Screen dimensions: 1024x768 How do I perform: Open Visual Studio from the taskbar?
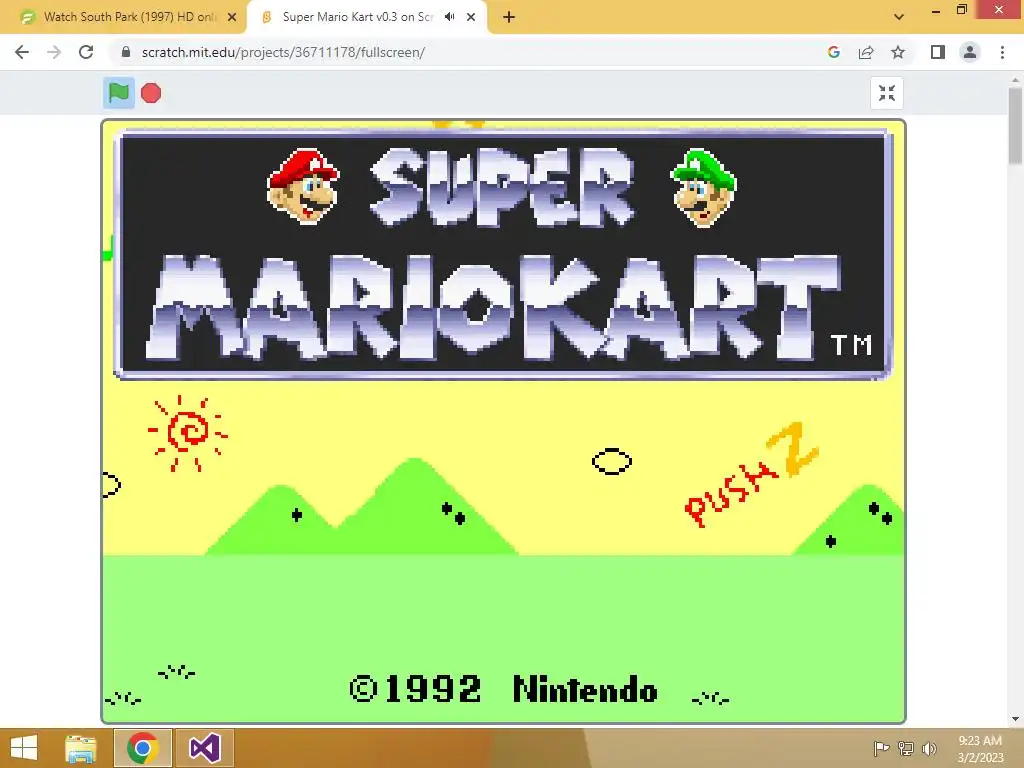[204, 748]
